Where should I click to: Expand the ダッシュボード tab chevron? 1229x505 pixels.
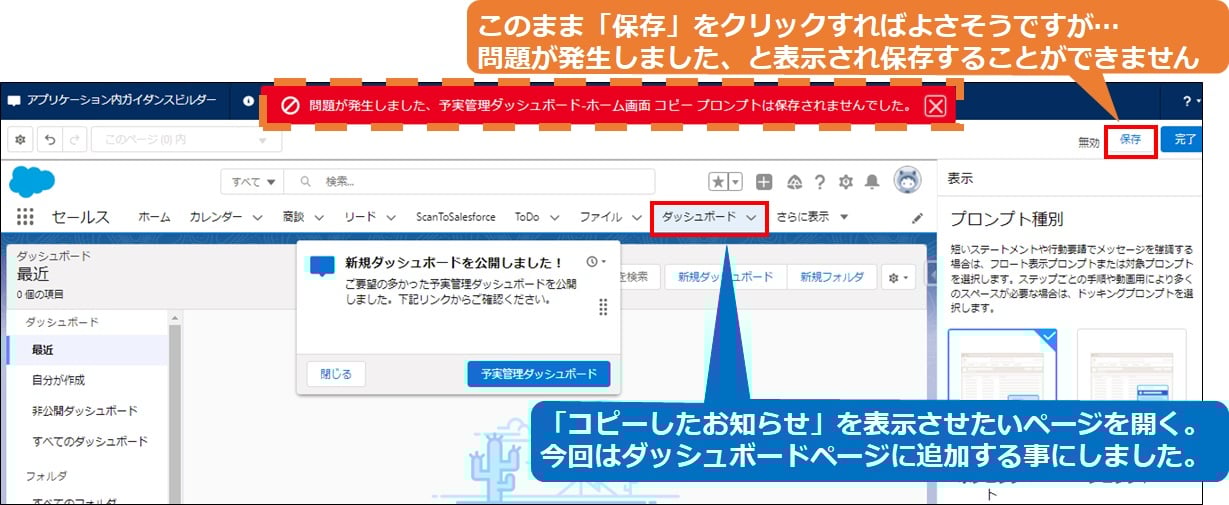pos(751,217)
